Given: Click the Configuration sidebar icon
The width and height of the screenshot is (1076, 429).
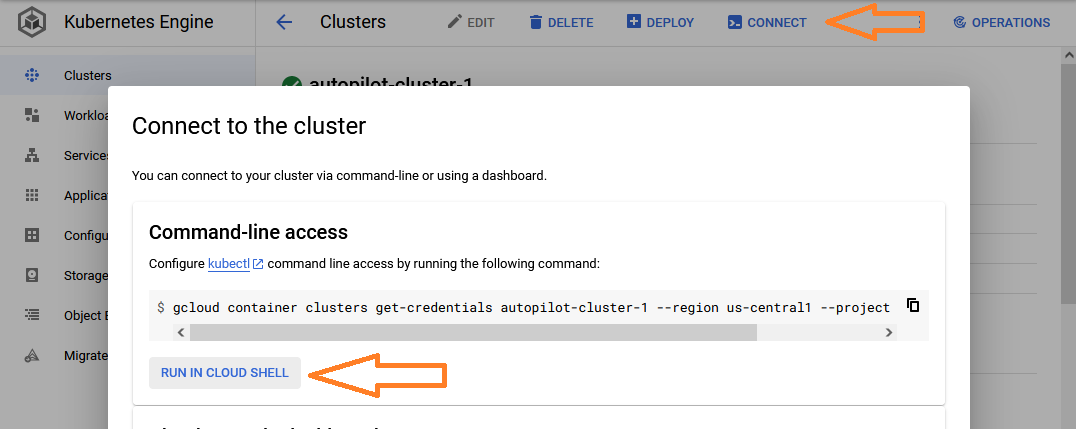Looking at the screenshot, I should [x=32, y=235].
